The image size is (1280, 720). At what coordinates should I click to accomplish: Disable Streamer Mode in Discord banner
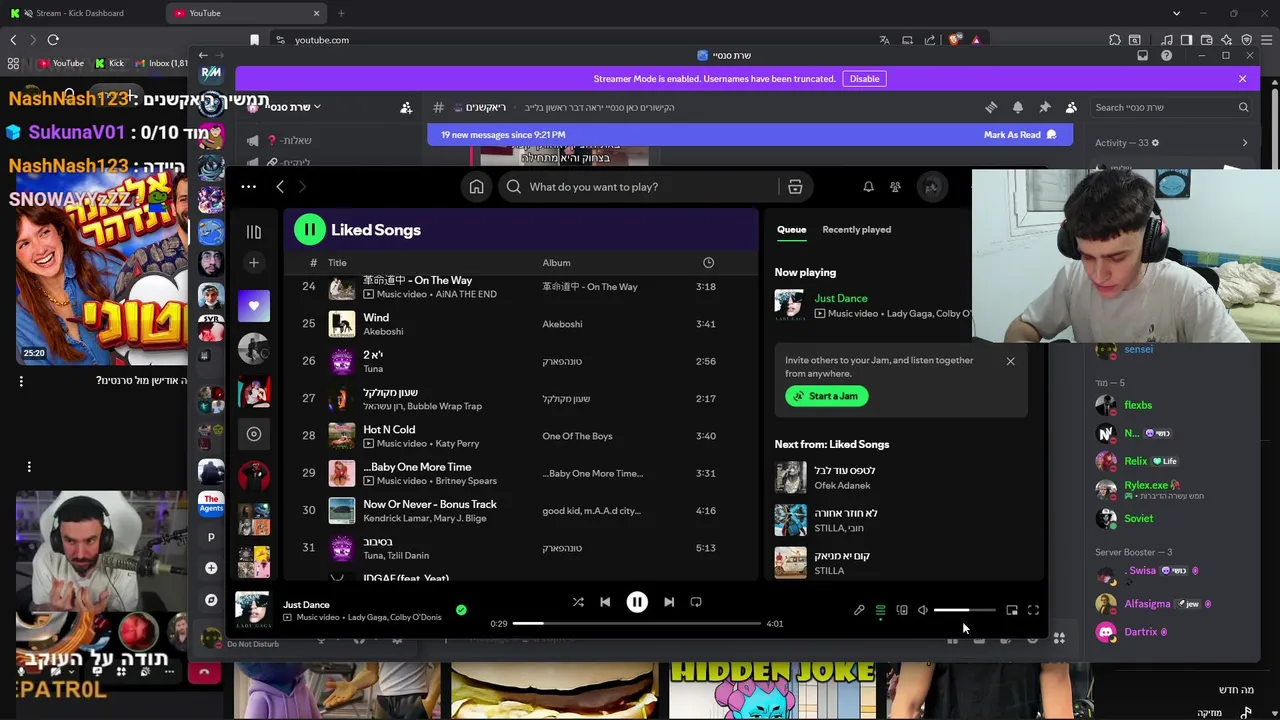point(864,79)
